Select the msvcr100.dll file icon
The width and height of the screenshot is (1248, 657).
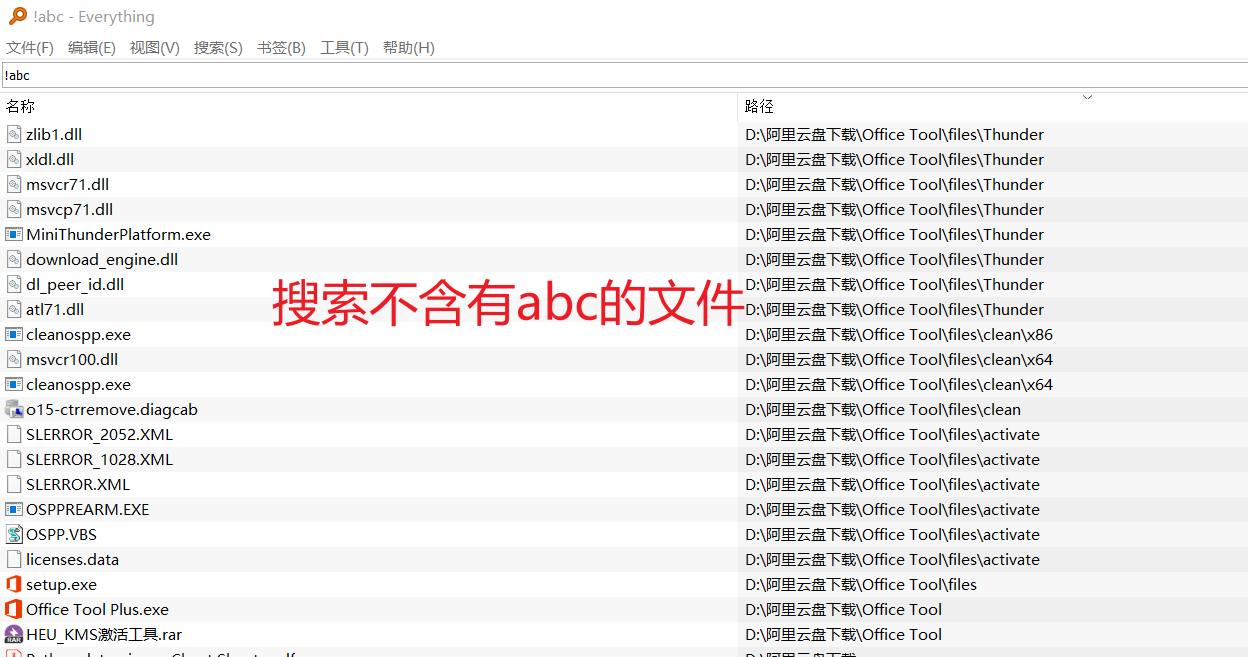tap(14, 359)
